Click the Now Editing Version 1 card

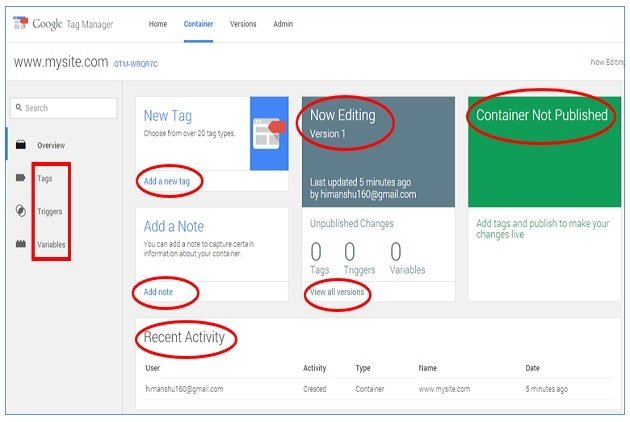[378, 152]
